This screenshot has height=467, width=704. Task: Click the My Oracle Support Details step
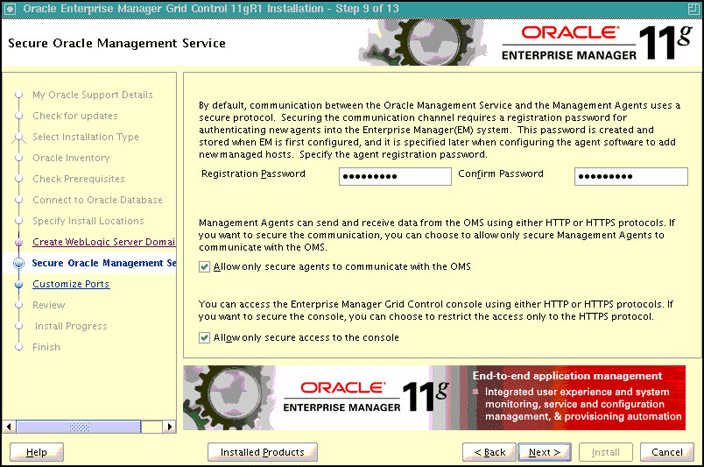pyautogui.click(x=92, y=95)
